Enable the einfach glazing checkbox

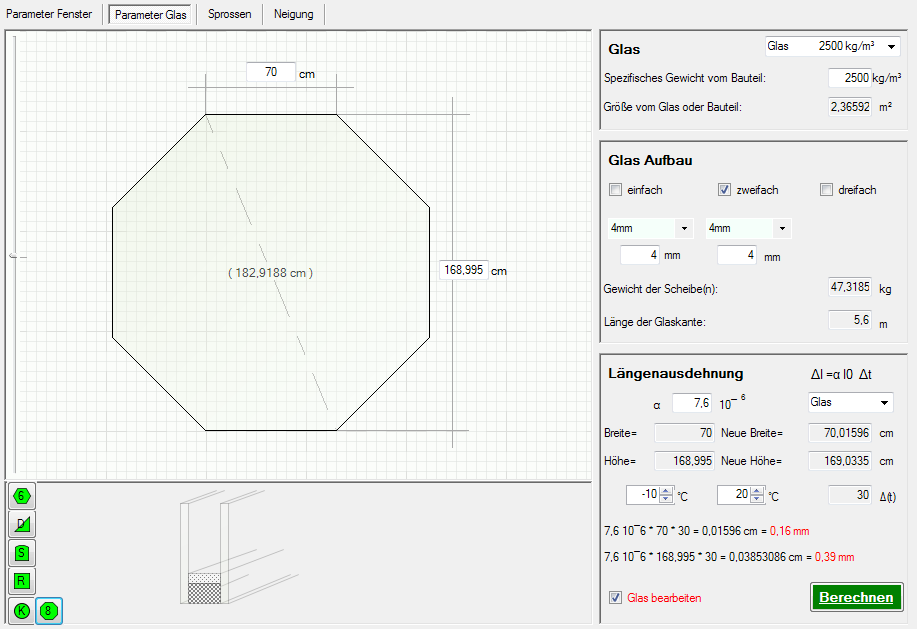pyautogui.click(x=615, y=190)
